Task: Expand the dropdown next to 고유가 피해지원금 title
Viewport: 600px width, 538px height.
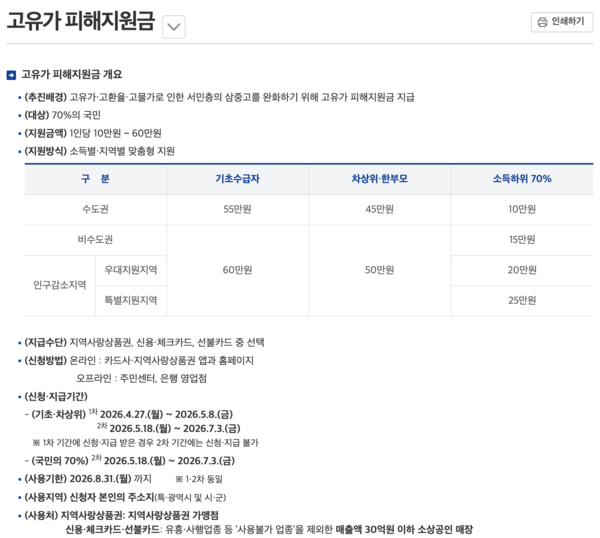Action: tap(174, 27)
